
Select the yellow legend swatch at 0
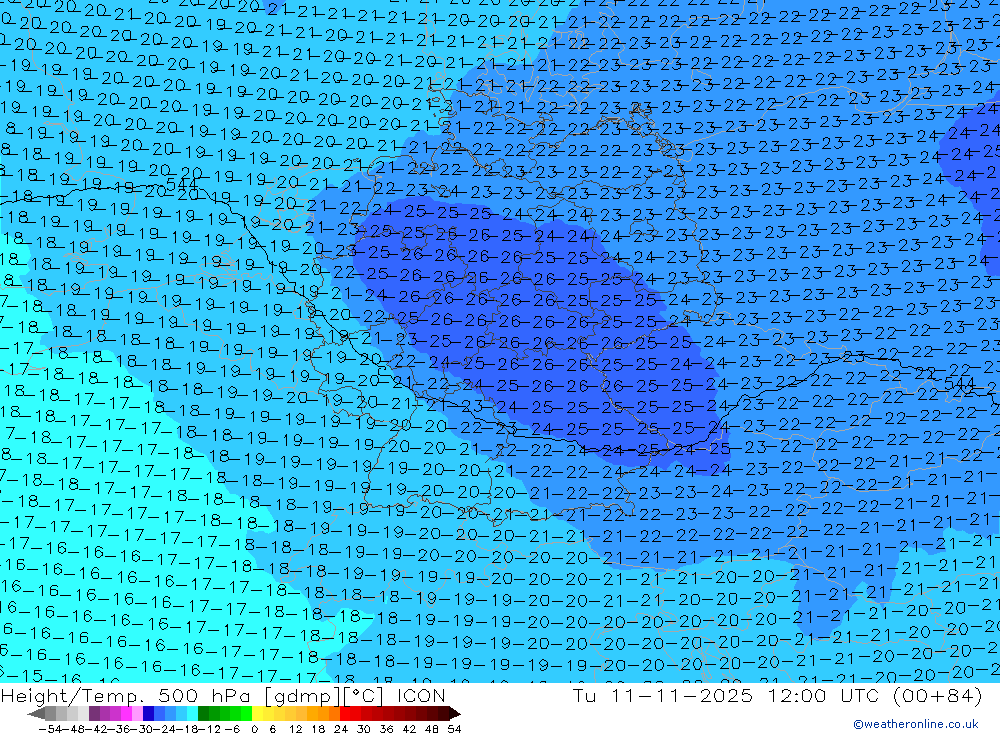tap(258, 713)
